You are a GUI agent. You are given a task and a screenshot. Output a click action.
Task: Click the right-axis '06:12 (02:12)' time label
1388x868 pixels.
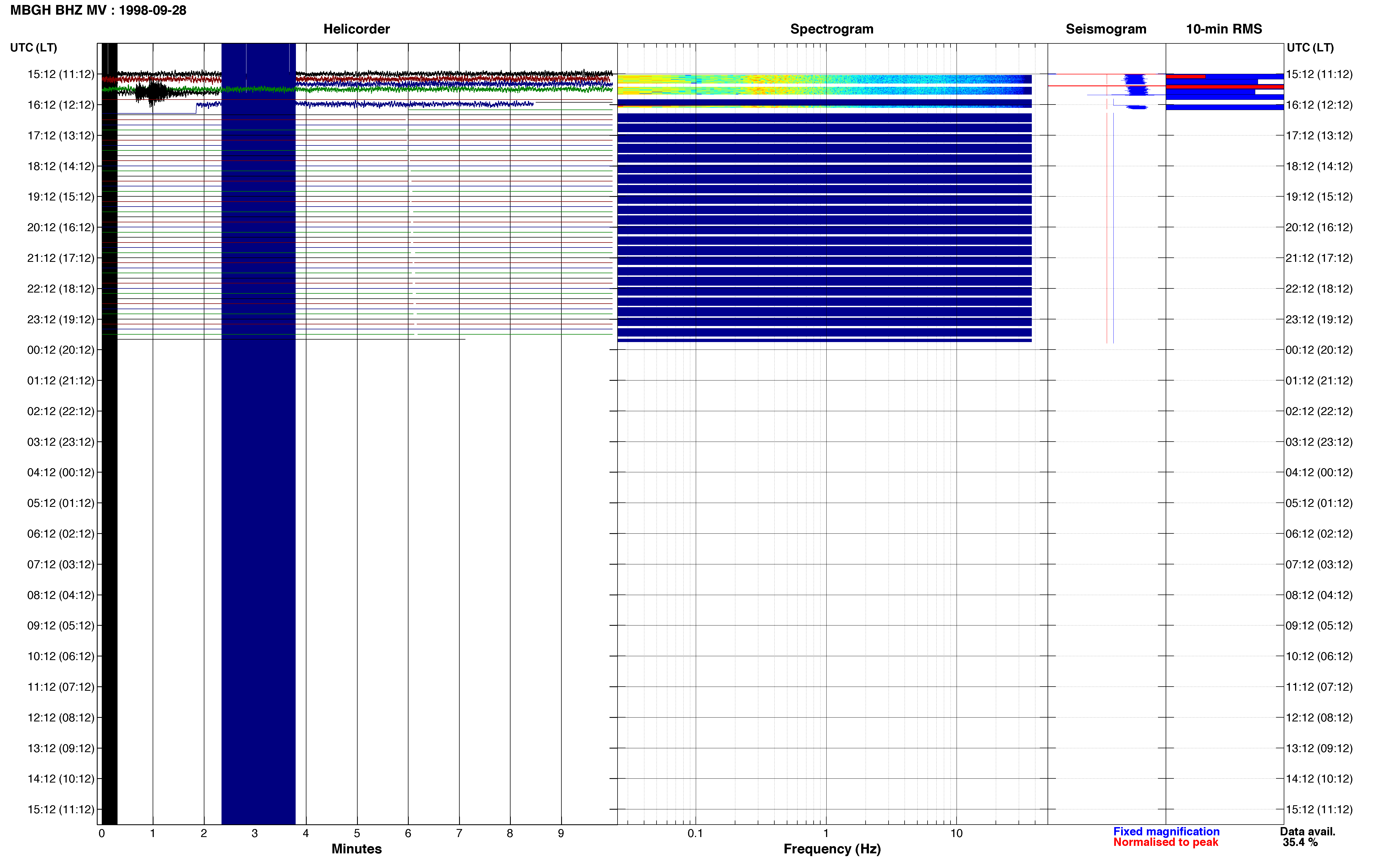coord(1319,534)
